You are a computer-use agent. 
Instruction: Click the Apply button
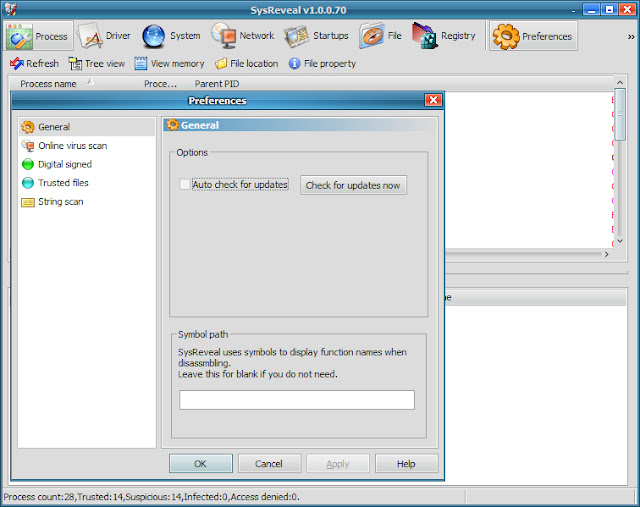click(338, 464)
